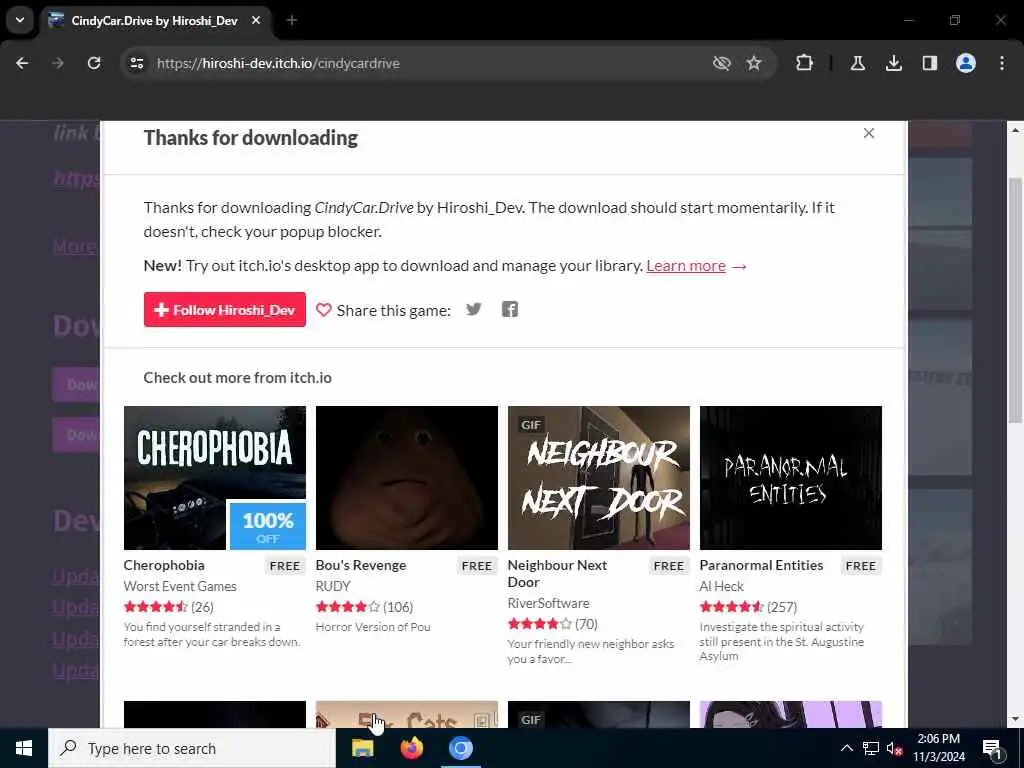The width and height of the screenshot is (1024, 768).
Task: Open the Chrome Labs flask icon
Action: pyautogui.click(x=857, y=63)
